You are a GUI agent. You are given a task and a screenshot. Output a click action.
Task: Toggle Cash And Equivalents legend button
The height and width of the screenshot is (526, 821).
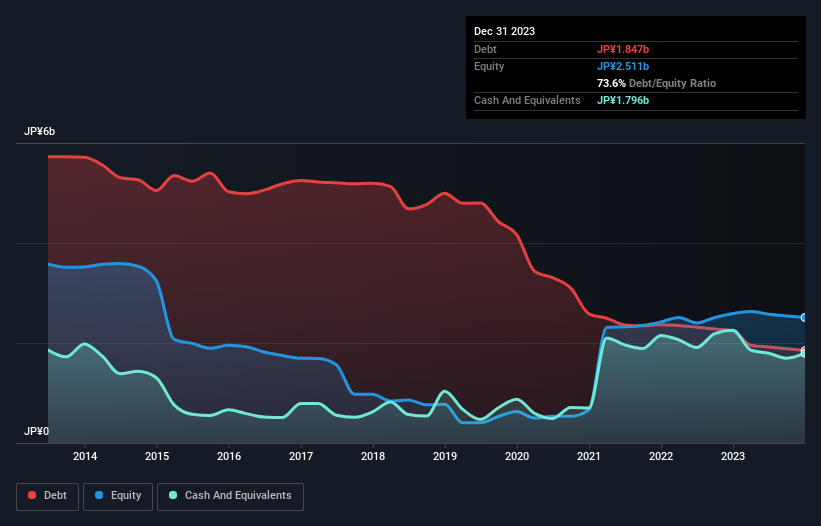(x=230, y=496)
